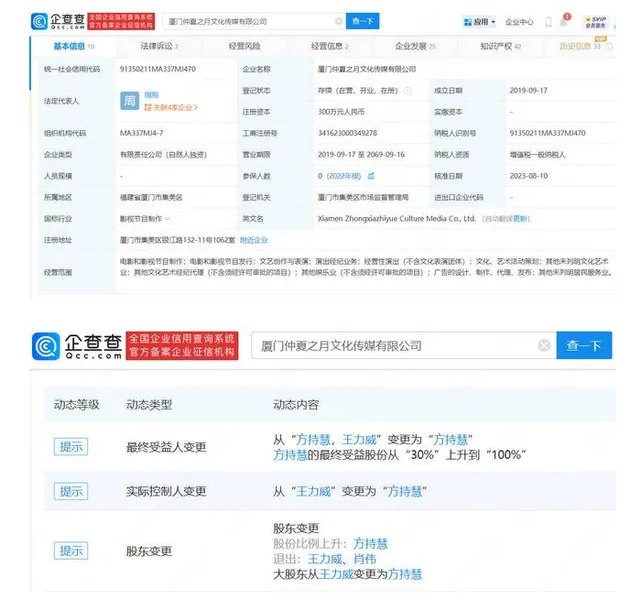
Task: Click the 动态内容 column header
Action: (x=296, y=405)
